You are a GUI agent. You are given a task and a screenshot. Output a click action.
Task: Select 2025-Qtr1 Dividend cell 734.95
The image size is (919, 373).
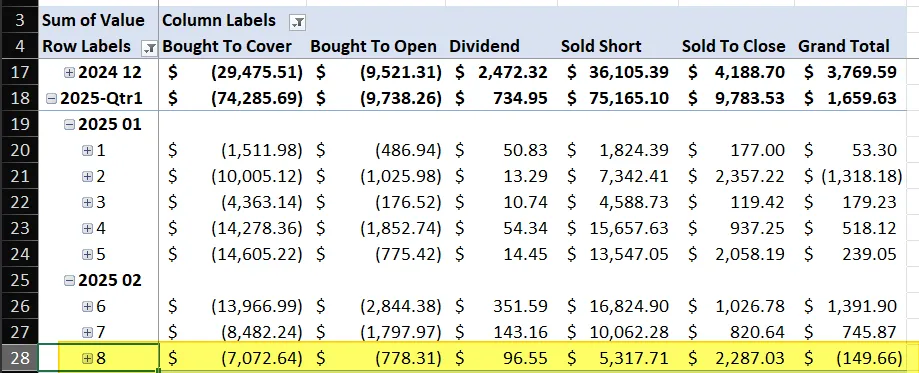501,98
